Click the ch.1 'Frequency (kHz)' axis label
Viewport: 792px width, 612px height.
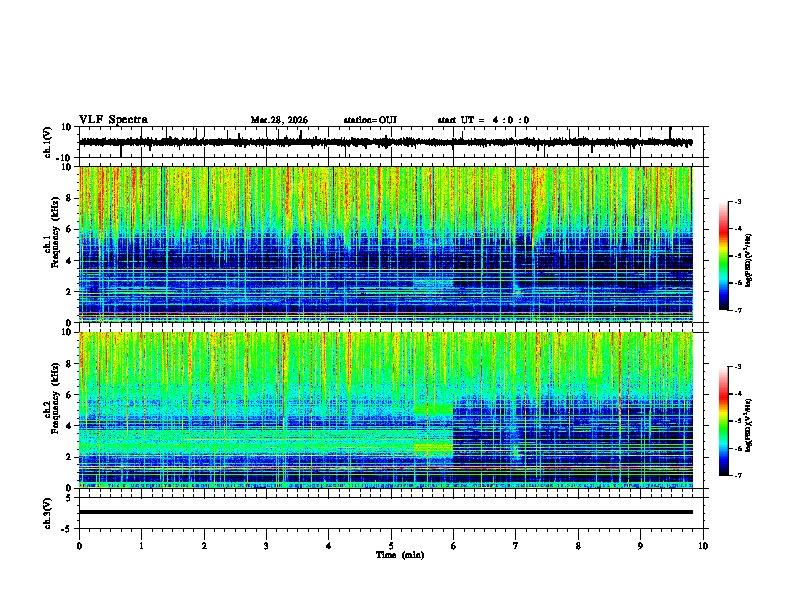[x=55, y=232]
